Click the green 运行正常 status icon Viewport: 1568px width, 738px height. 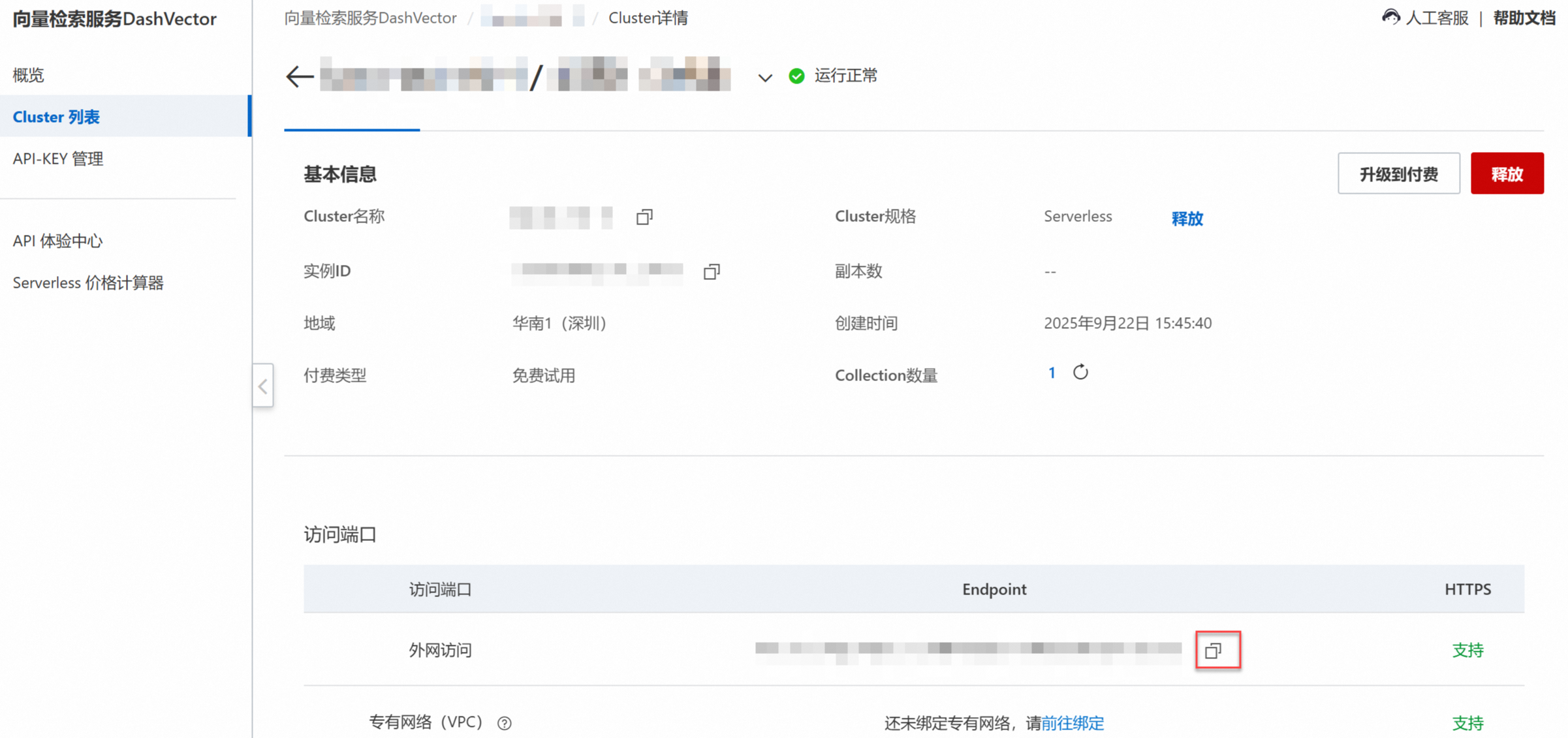click(x=796, y=76)
